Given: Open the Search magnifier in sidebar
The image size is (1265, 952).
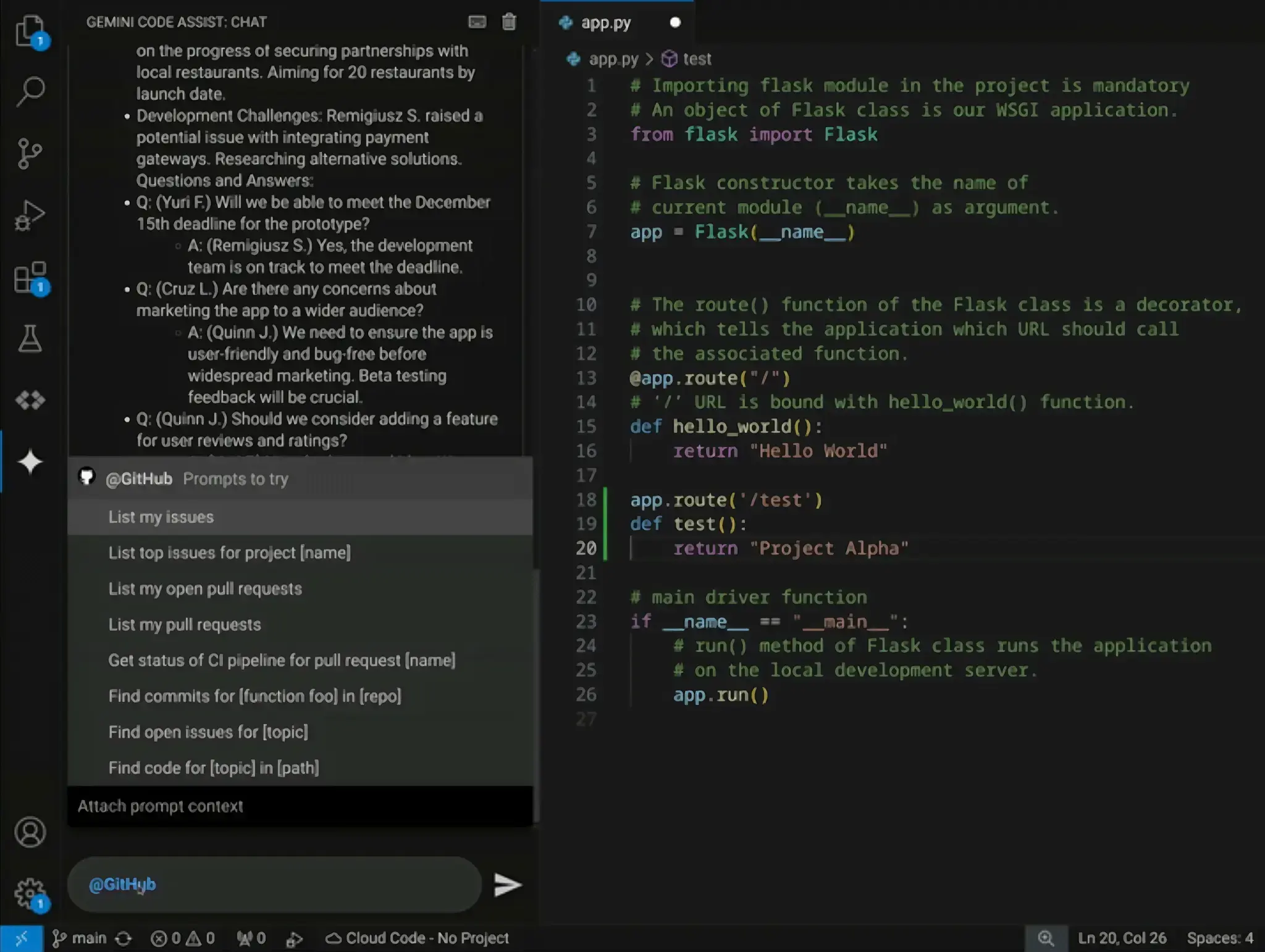Looking at the screenshot, I should 30,91.
